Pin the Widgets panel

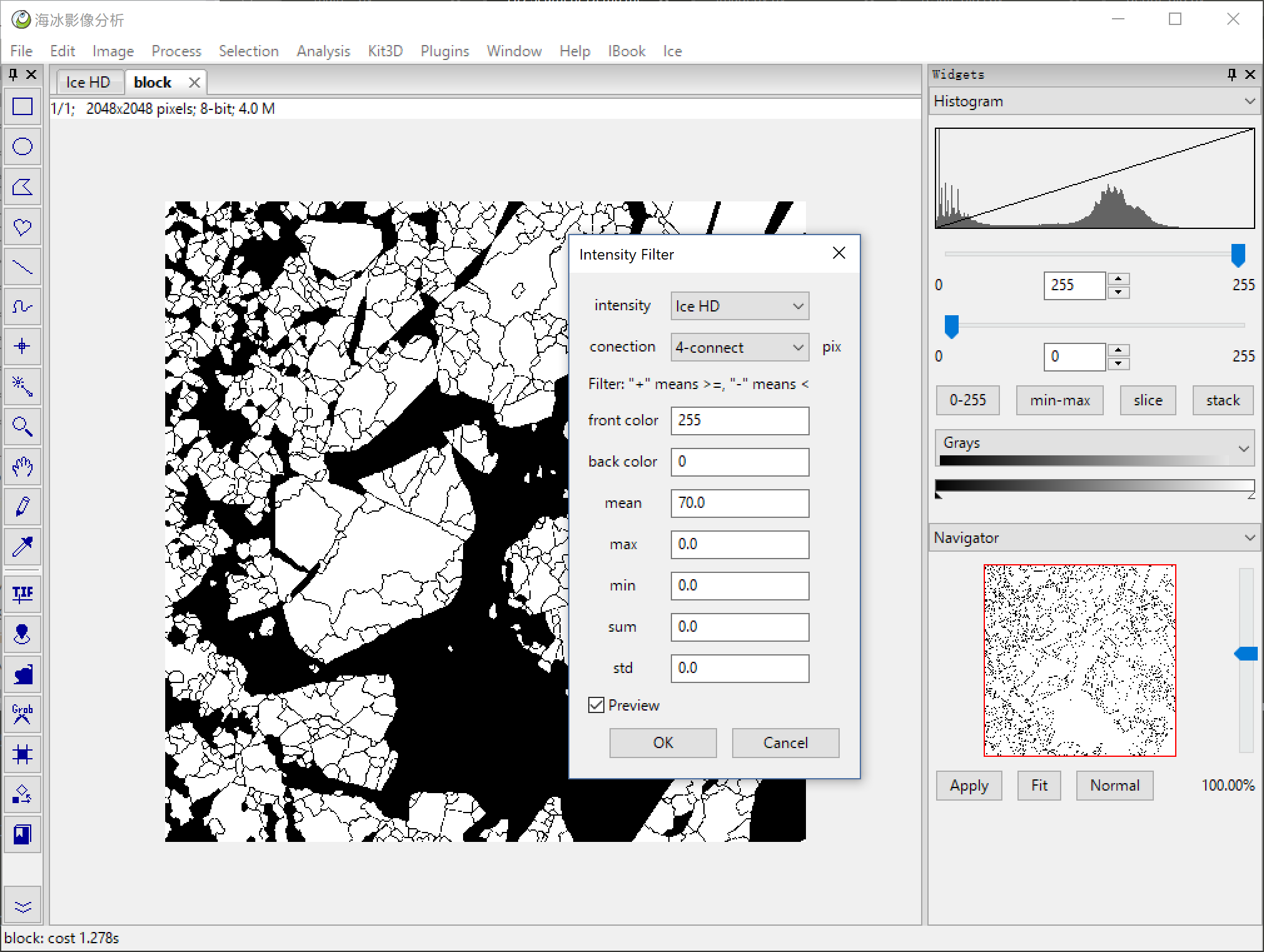(1231, 74)
